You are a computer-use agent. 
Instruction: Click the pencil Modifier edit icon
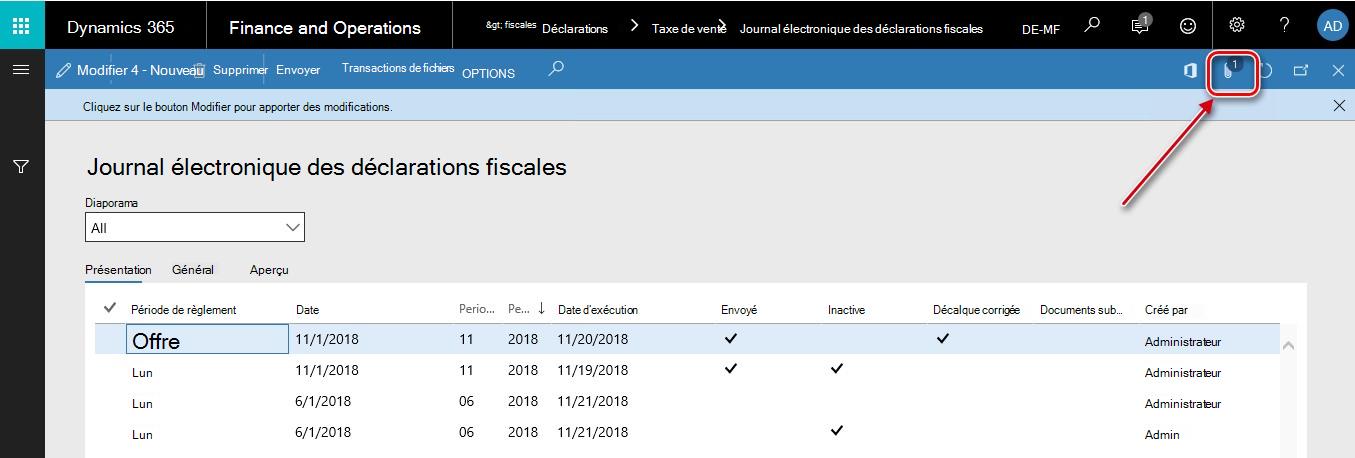tap(64, 71)
